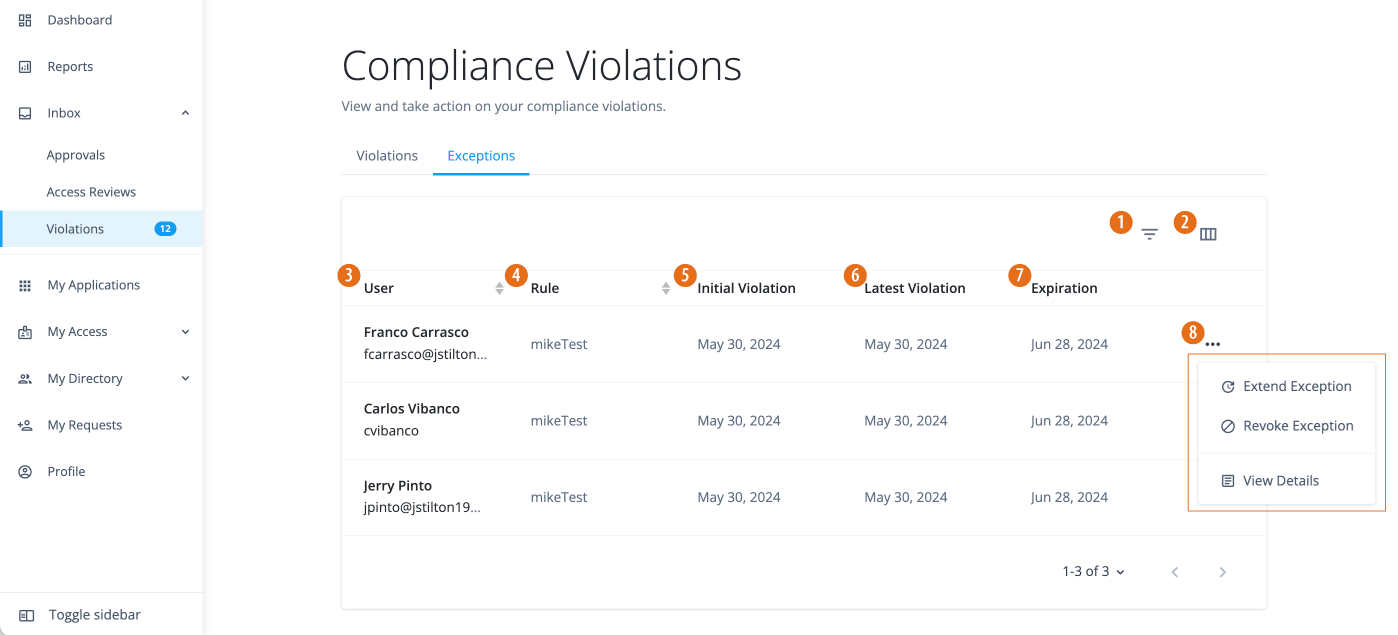Click the My Requests icon
This screenshot has height=635, width=1398.
pos(24,424)
